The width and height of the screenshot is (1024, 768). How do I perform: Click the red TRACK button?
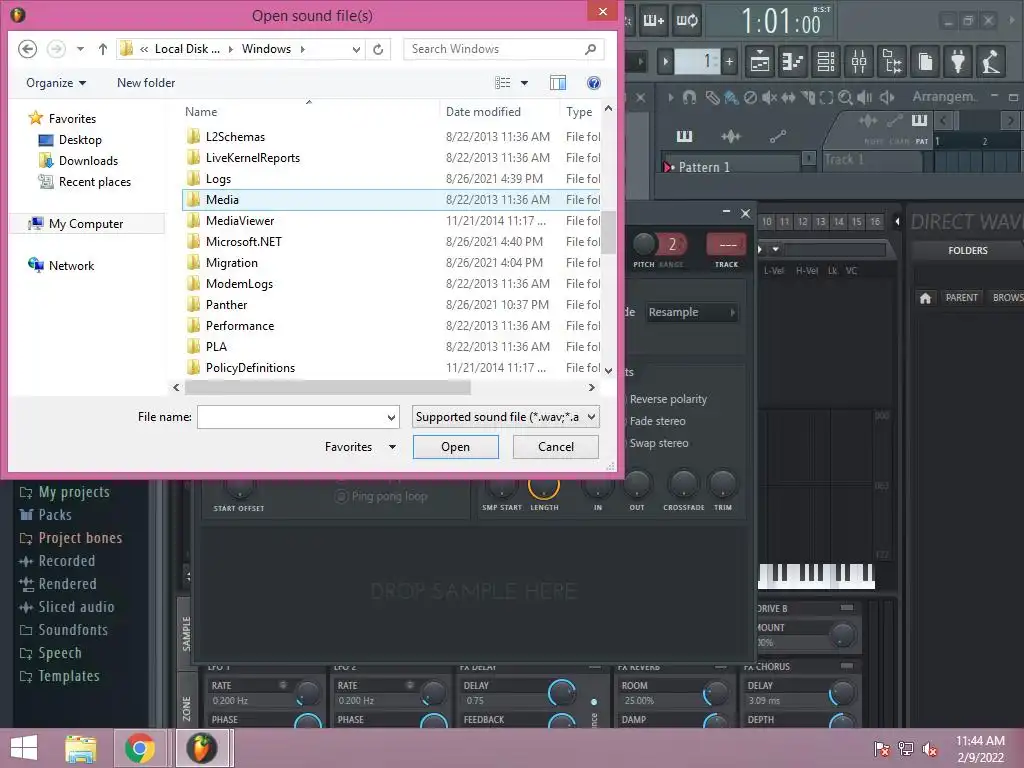(727, 245)
